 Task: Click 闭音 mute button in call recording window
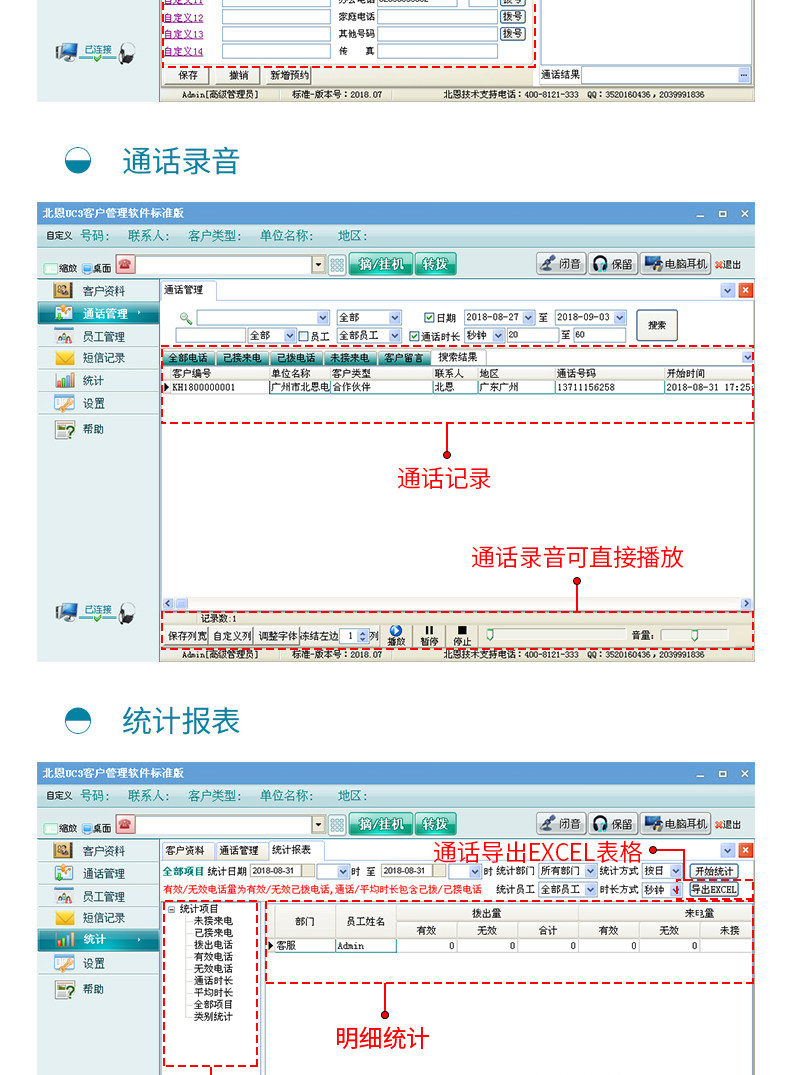[560, 264]
